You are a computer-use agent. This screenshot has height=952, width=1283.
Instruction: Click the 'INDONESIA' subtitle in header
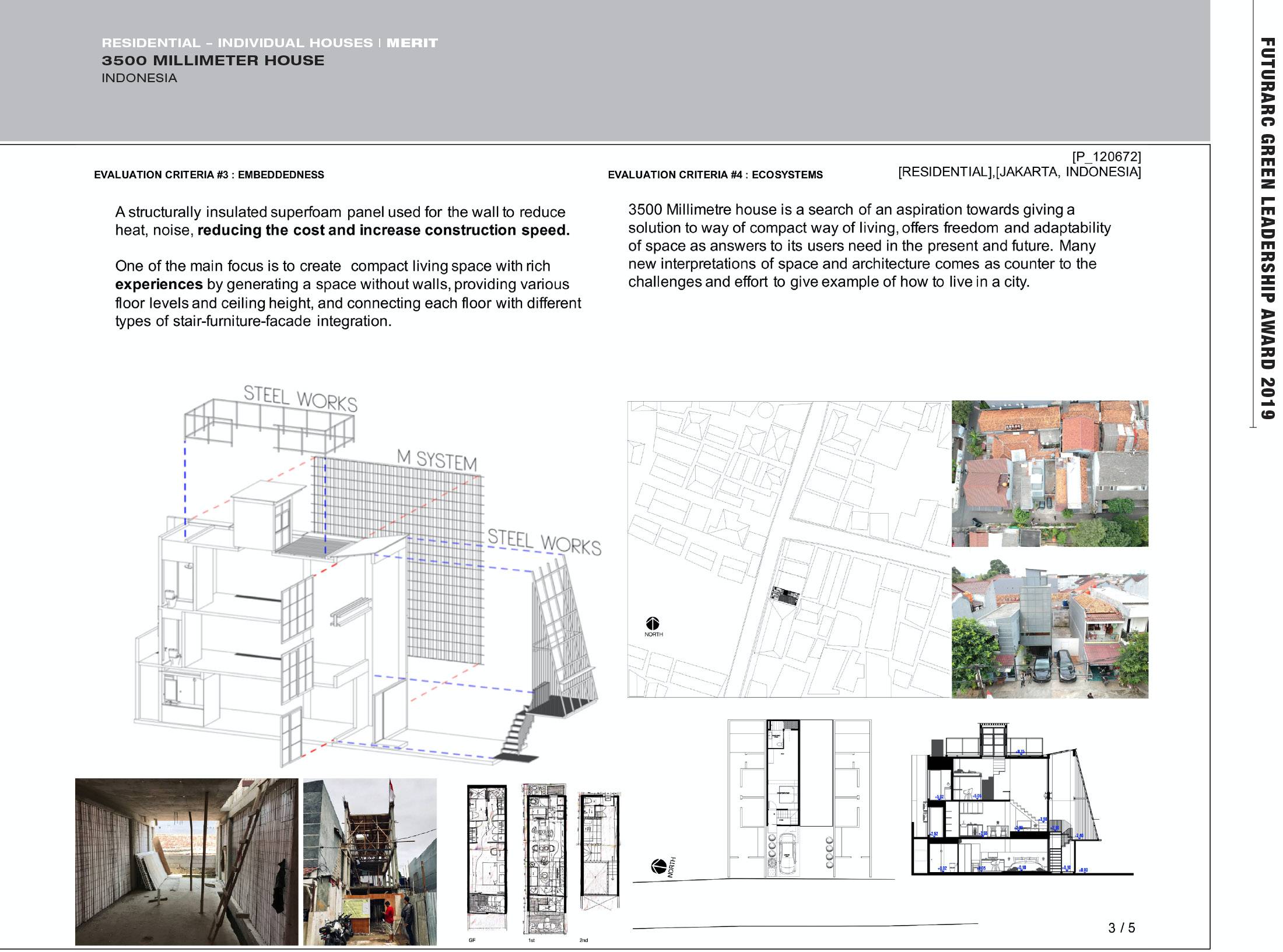(x=139, y=78)
